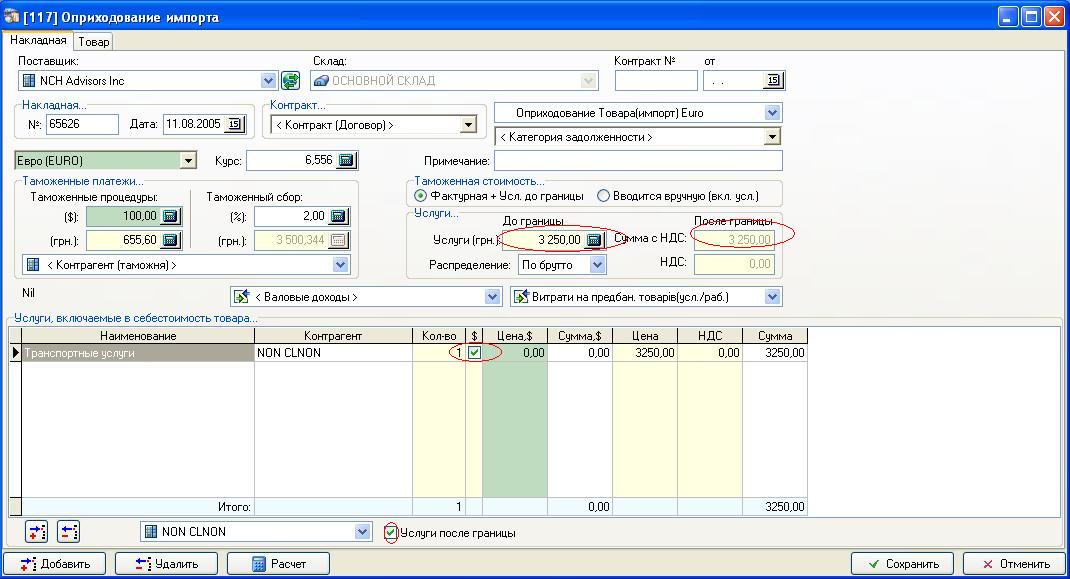This screenshot has height=579, width=1070.
Task: Expand the Поставщик dropdown list
Action: point(268,81)
